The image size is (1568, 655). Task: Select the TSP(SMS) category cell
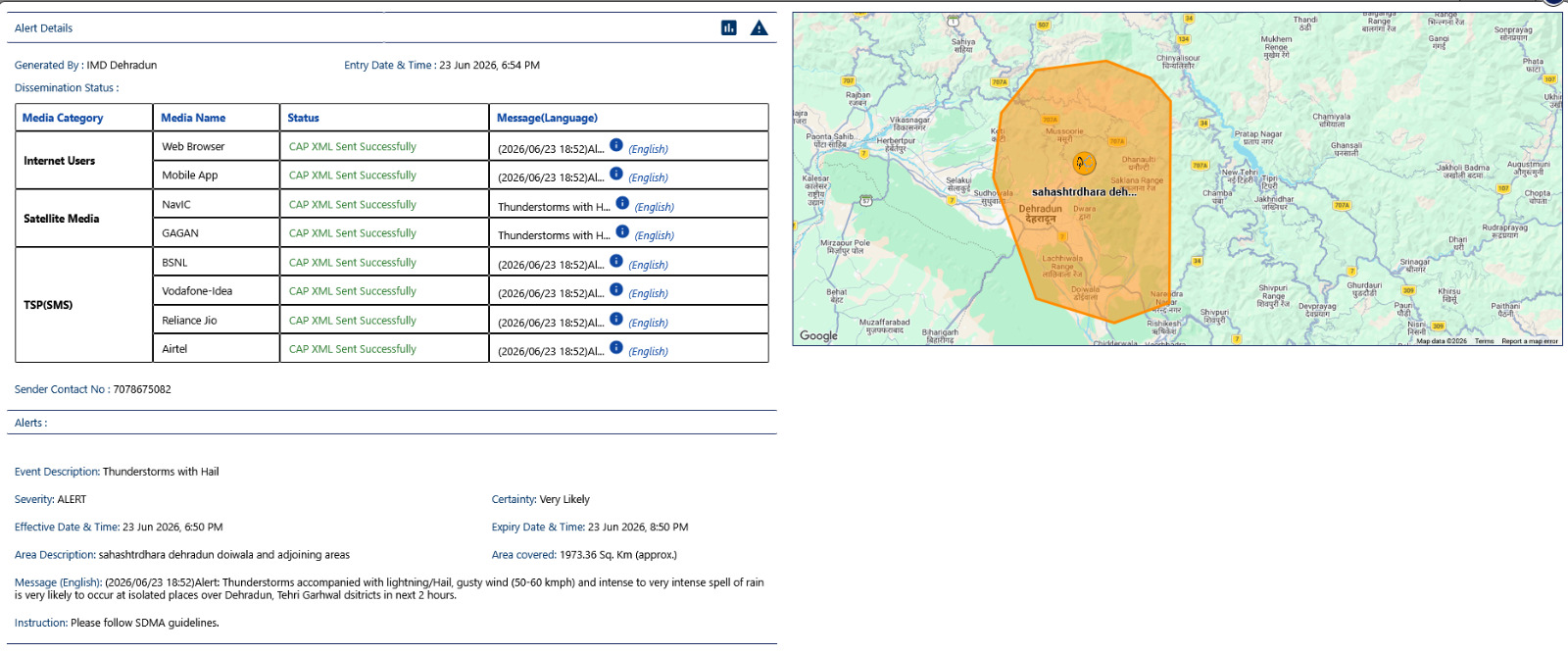[x=84, y=305]
